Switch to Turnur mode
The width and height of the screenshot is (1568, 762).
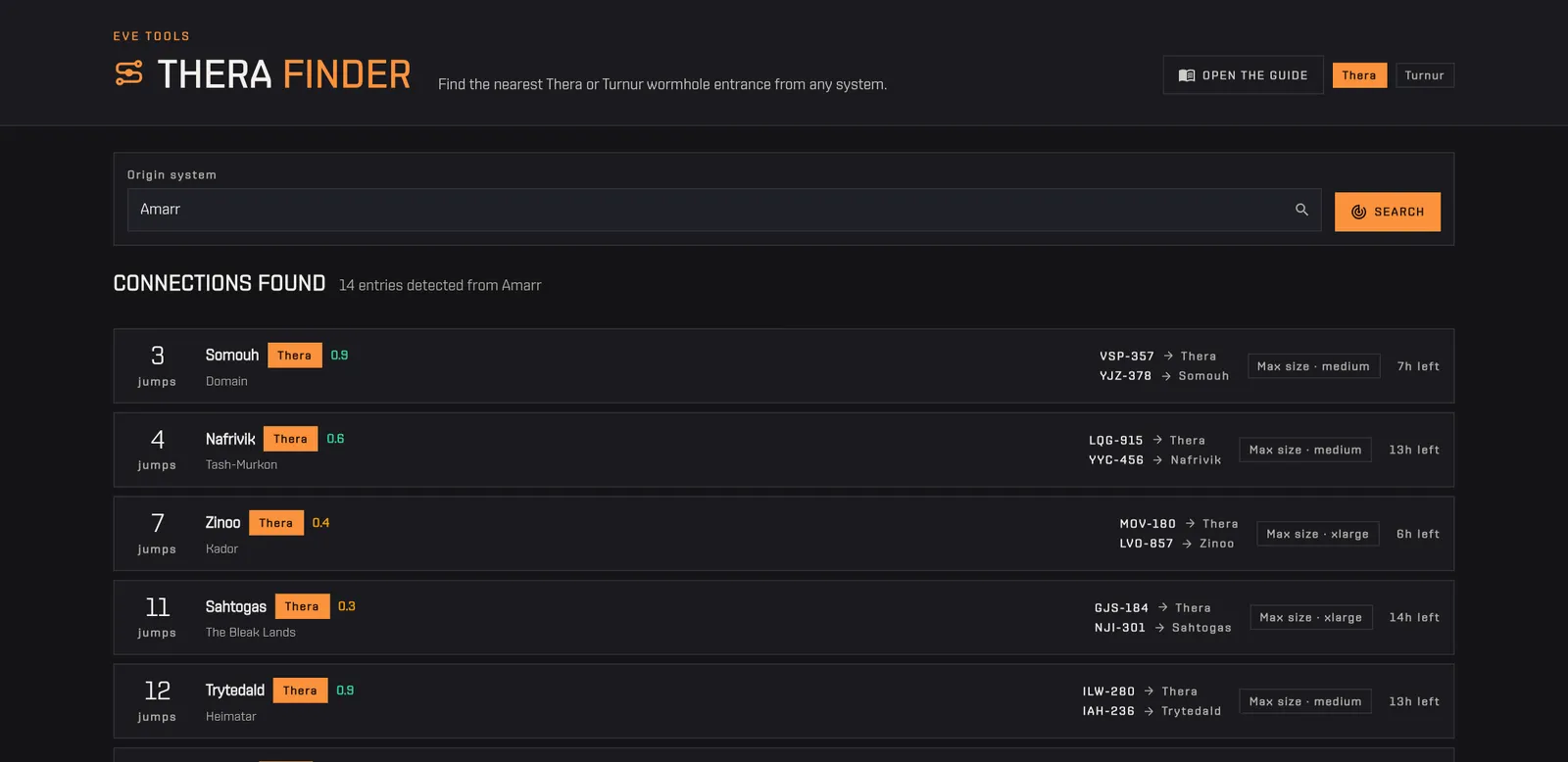1424,75
